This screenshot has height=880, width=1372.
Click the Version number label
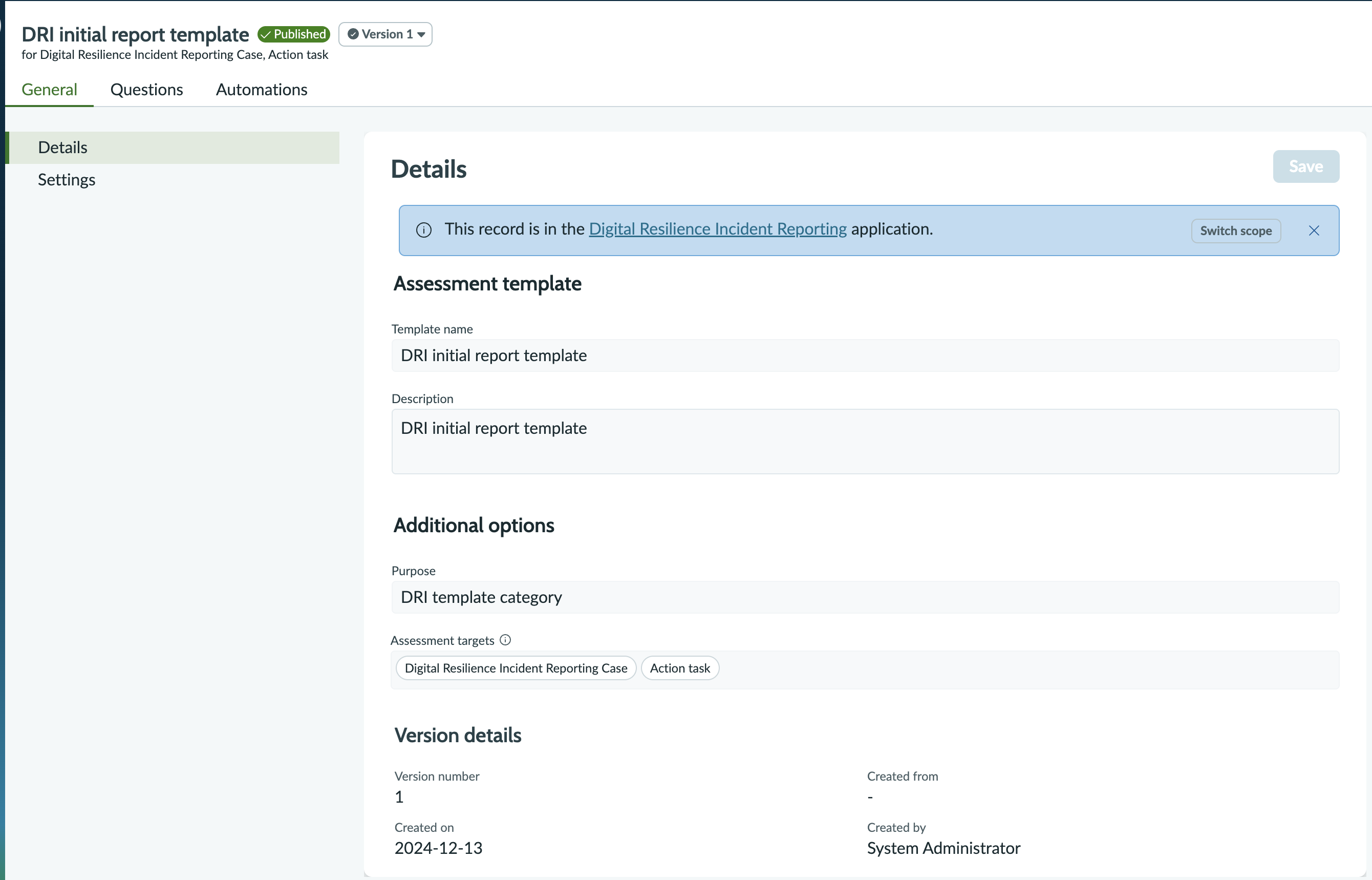coord(437,777)
